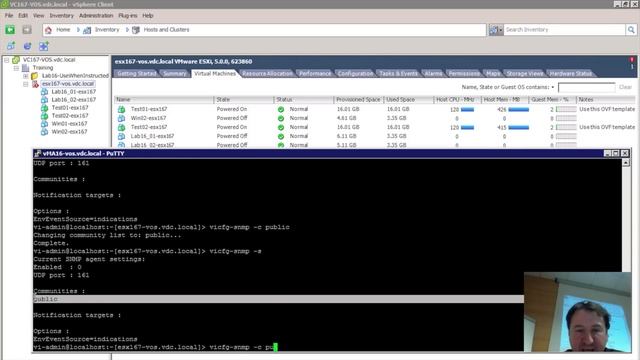Switch to the Summary tab
The image size is (640, 360).
pos(174,73)
